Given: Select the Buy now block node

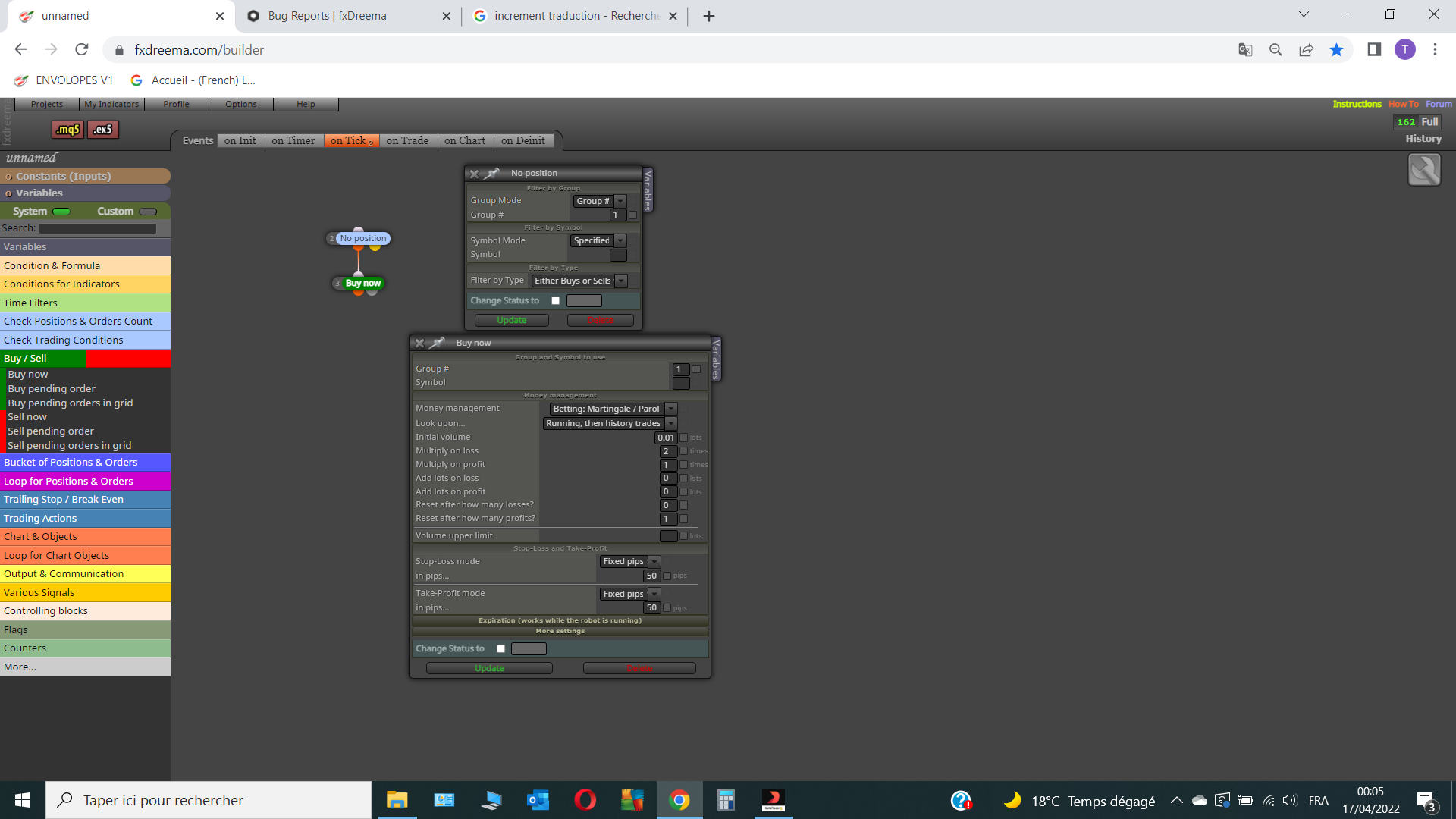Looking at the screenshot, I should coord(363,283).
